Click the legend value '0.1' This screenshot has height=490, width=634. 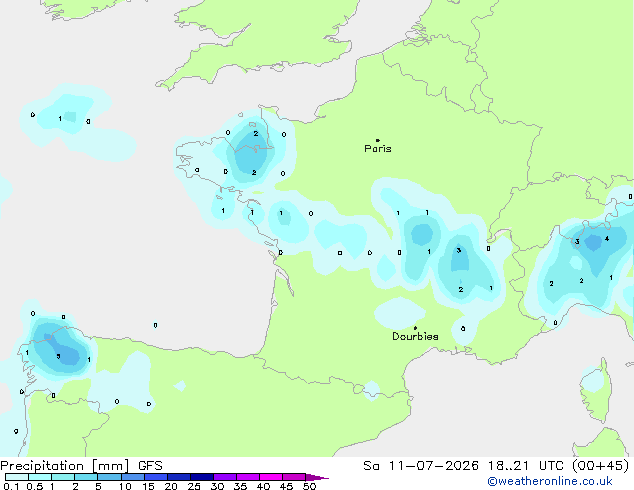click(x=11, y=486)
